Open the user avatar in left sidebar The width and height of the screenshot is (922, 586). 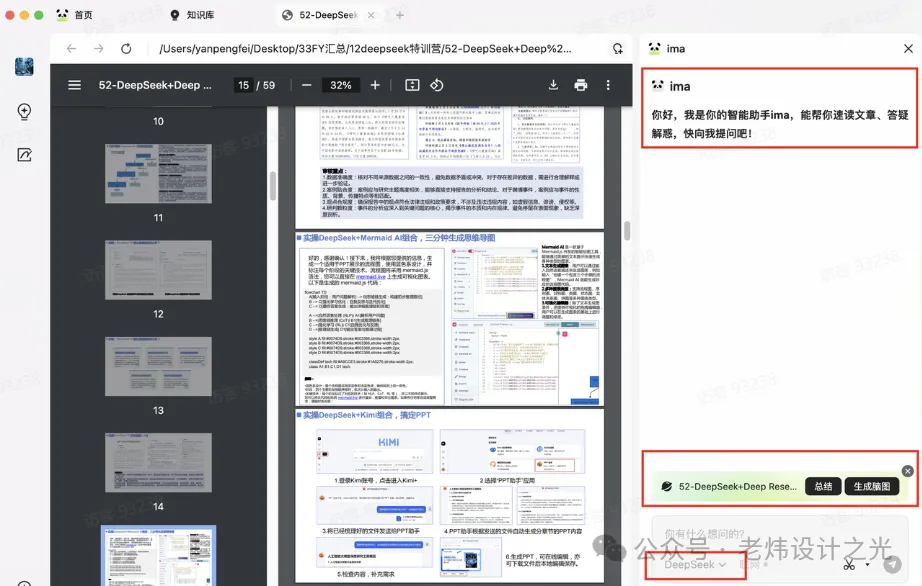point(24,66)
